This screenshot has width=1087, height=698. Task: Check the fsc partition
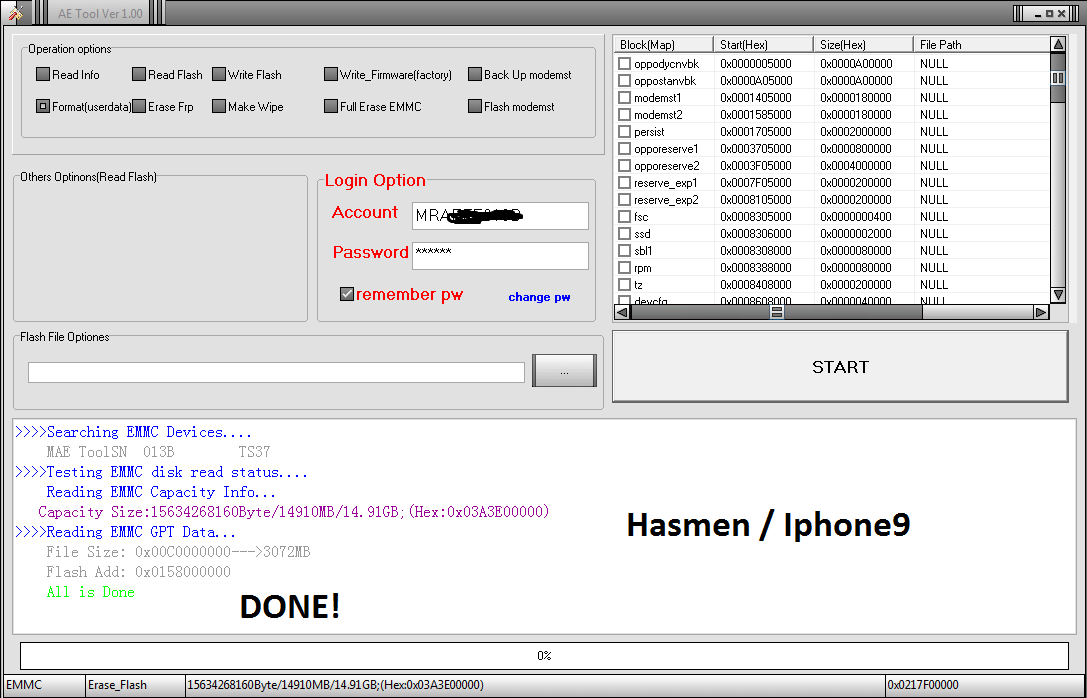(625, 216)
